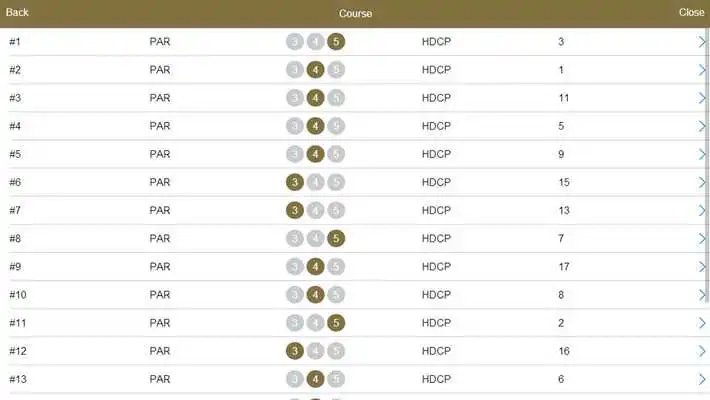This screenshot has height=400, width=710.
Task: Open hole #1 details chevron
Action: coord(702,42)
